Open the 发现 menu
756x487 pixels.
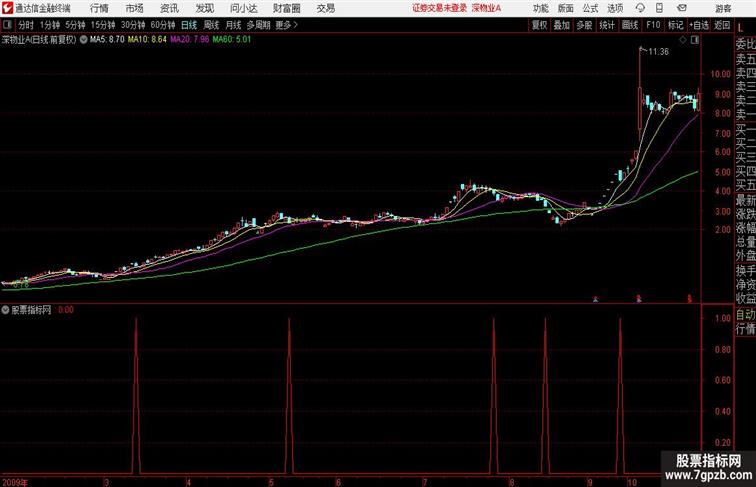click(204, 8)
